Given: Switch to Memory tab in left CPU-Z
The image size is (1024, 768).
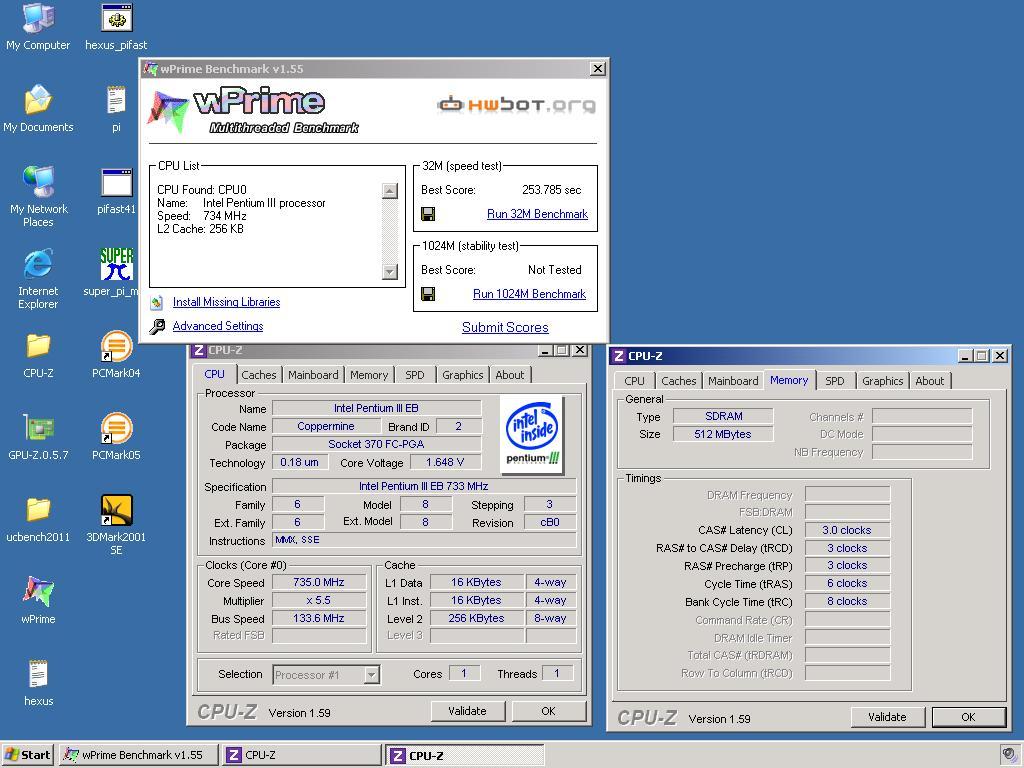Looking at the screenshot, I should (x=369, y=375).
